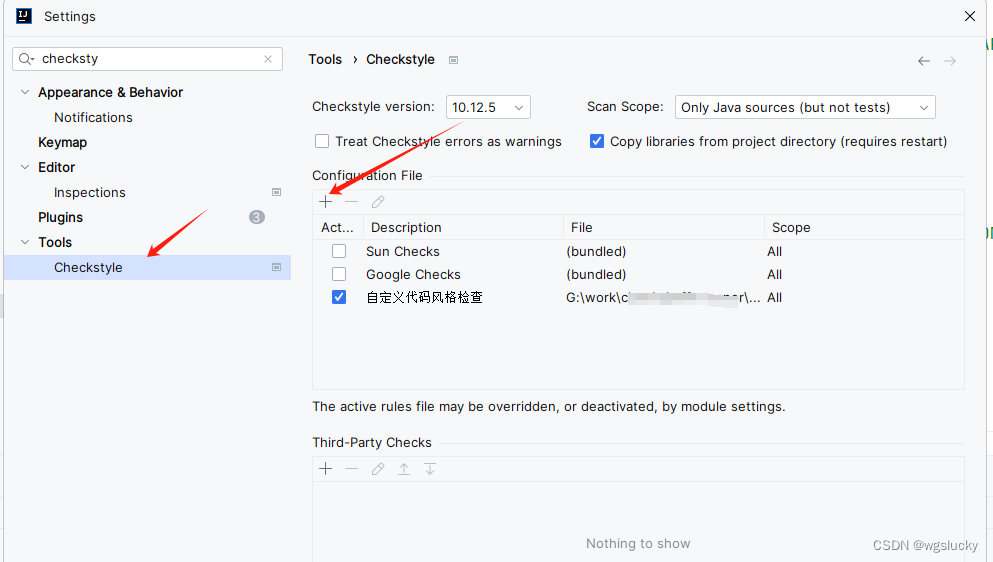993x562 pixels.
Task: Navigate back with the left arrow
Action: 924,61
